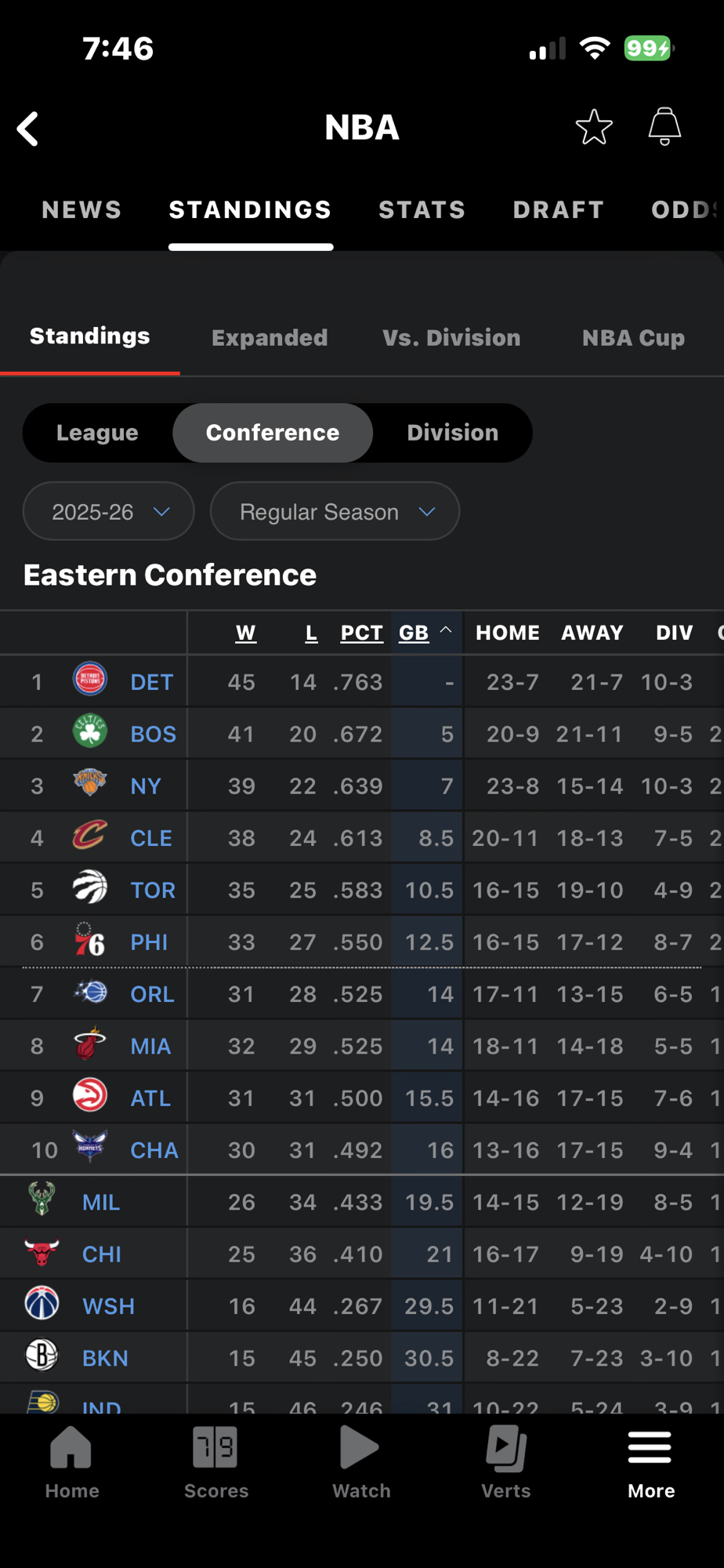Expand the Regular Season dropdown
Screen dimensions: 724x1568
pos(335,511)
